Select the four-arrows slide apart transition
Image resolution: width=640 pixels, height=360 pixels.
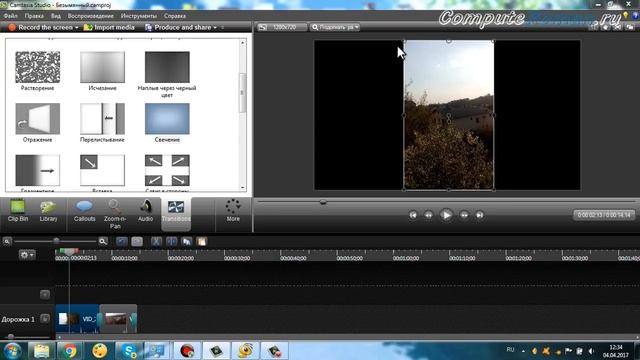[x=167, y=170]
